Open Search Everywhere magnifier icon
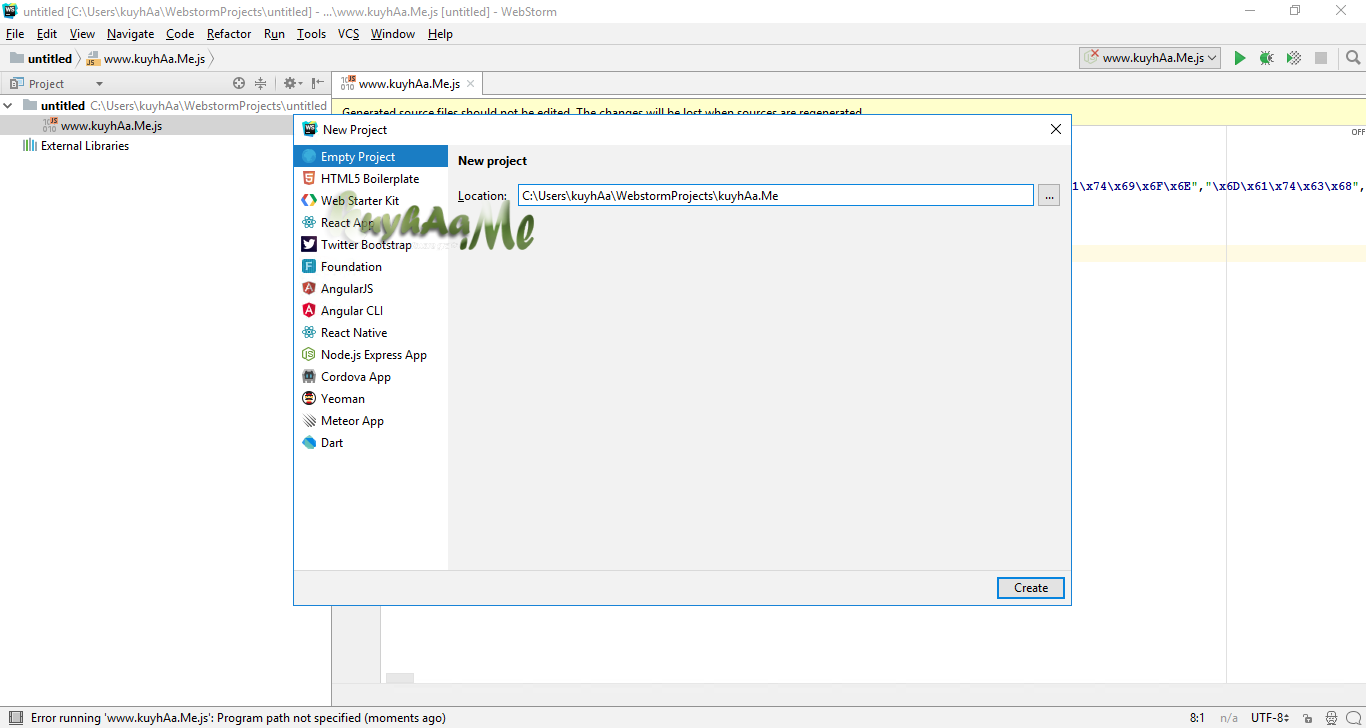The height and width of the screenshot is (728, 1366). coord(1353,58)
